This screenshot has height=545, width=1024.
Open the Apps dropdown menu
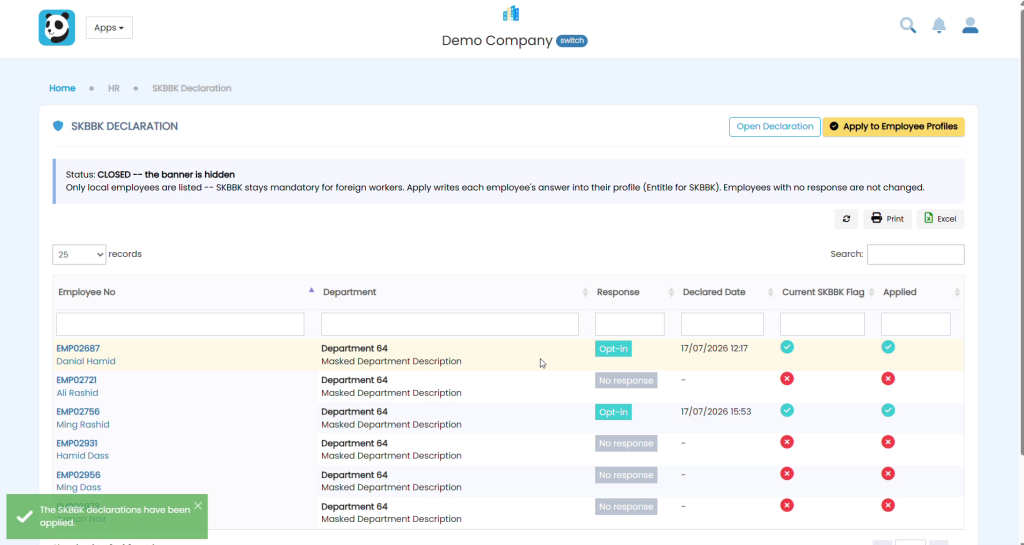[x=109, y=27]
